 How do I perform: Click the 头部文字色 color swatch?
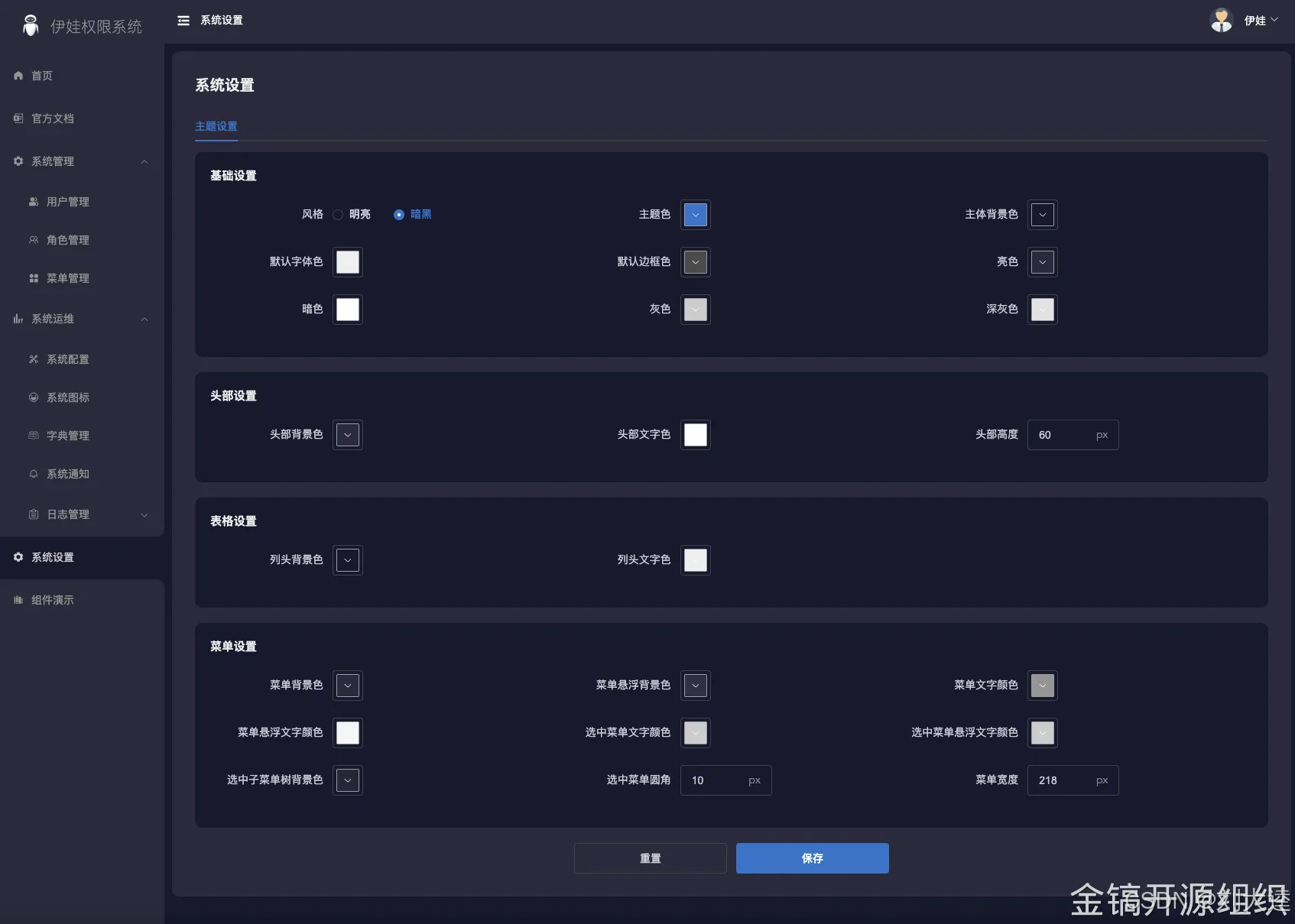pos(696,435)
